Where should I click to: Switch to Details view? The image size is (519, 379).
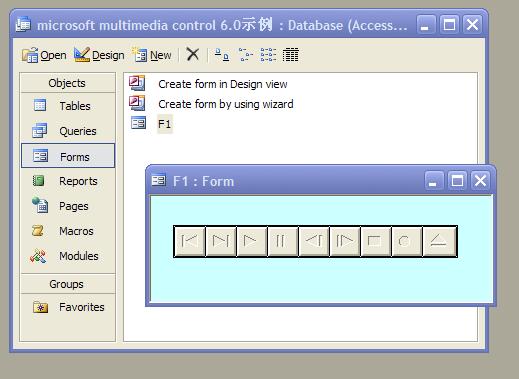tap(290, 55)
